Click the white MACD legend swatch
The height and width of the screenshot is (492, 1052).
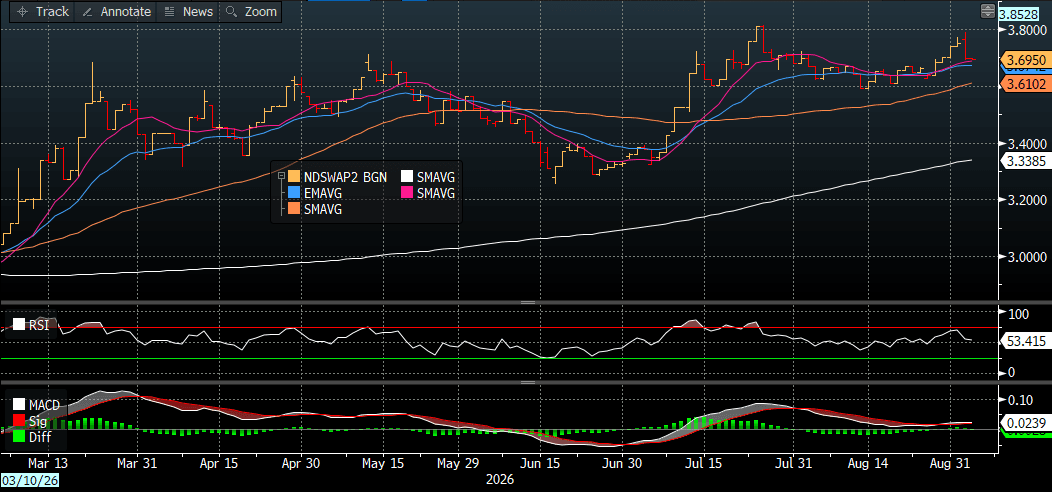[x=19, y=405]
